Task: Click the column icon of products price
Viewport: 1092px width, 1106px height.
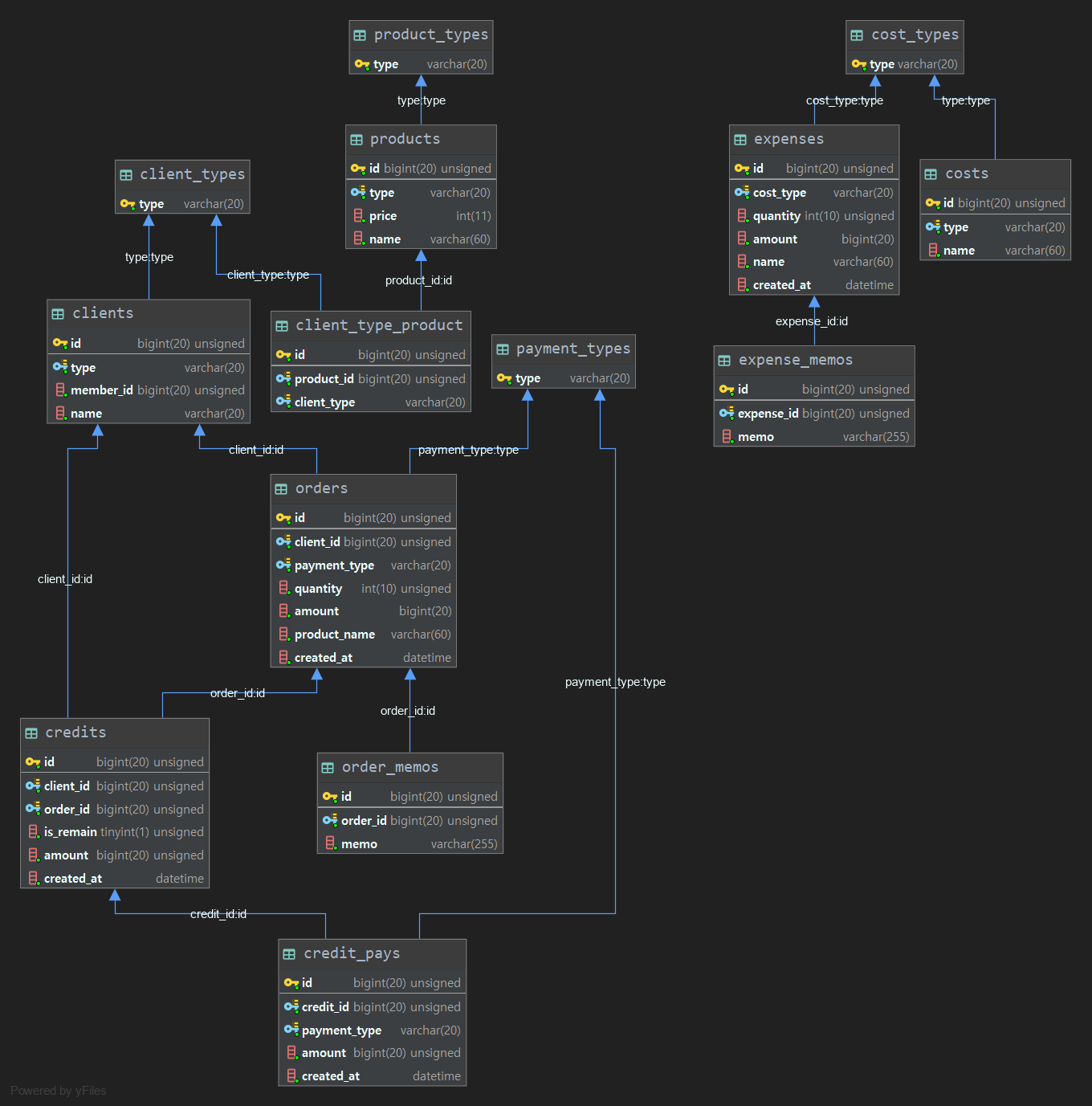Action: 359,215
